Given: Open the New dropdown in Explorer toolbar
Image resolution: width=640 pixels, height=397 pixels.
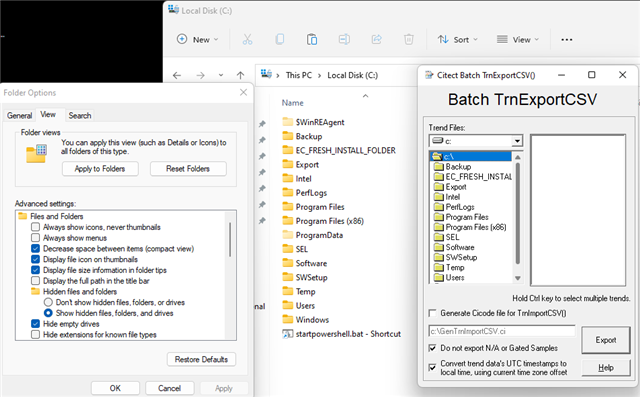Looking at the screenshot, I should tap(198, 40).
